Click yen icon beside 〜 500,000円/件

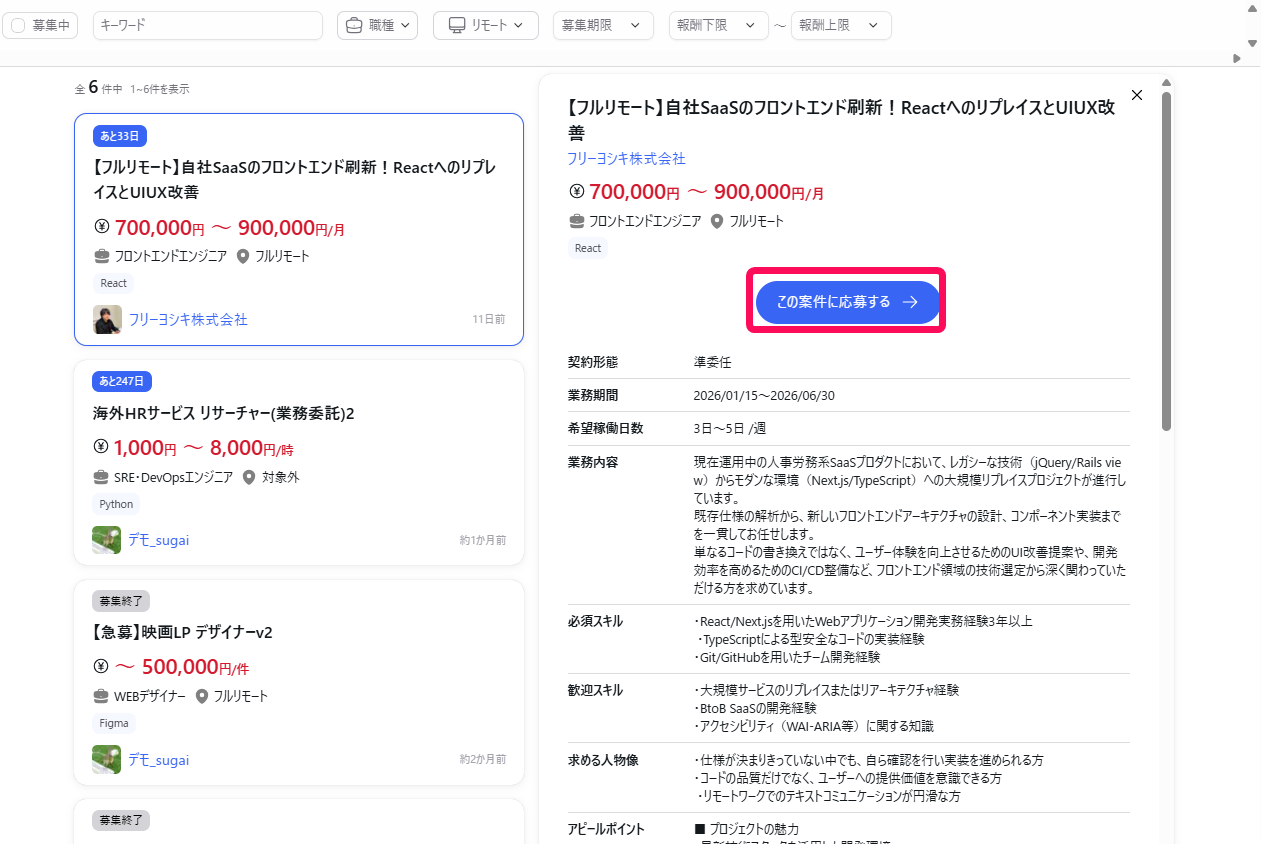point(101,666)
